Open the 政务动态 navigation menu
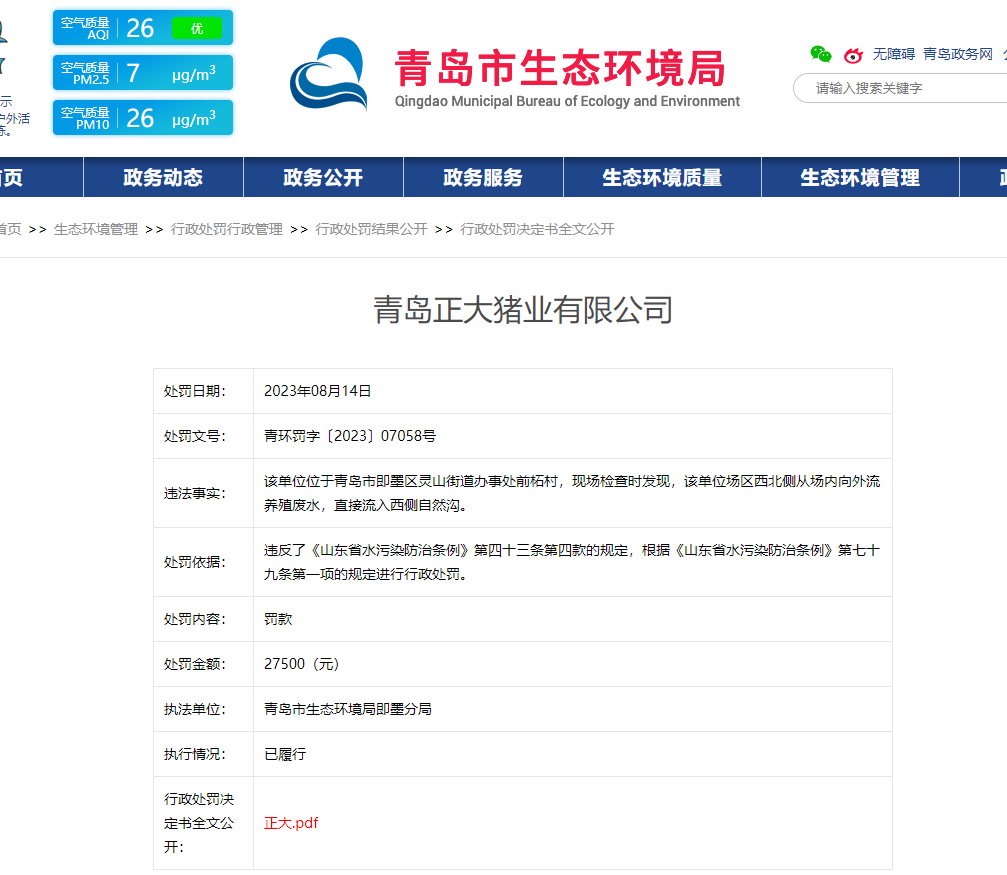This screenshot has height=875, width=1007. click(x=163, y=177)
